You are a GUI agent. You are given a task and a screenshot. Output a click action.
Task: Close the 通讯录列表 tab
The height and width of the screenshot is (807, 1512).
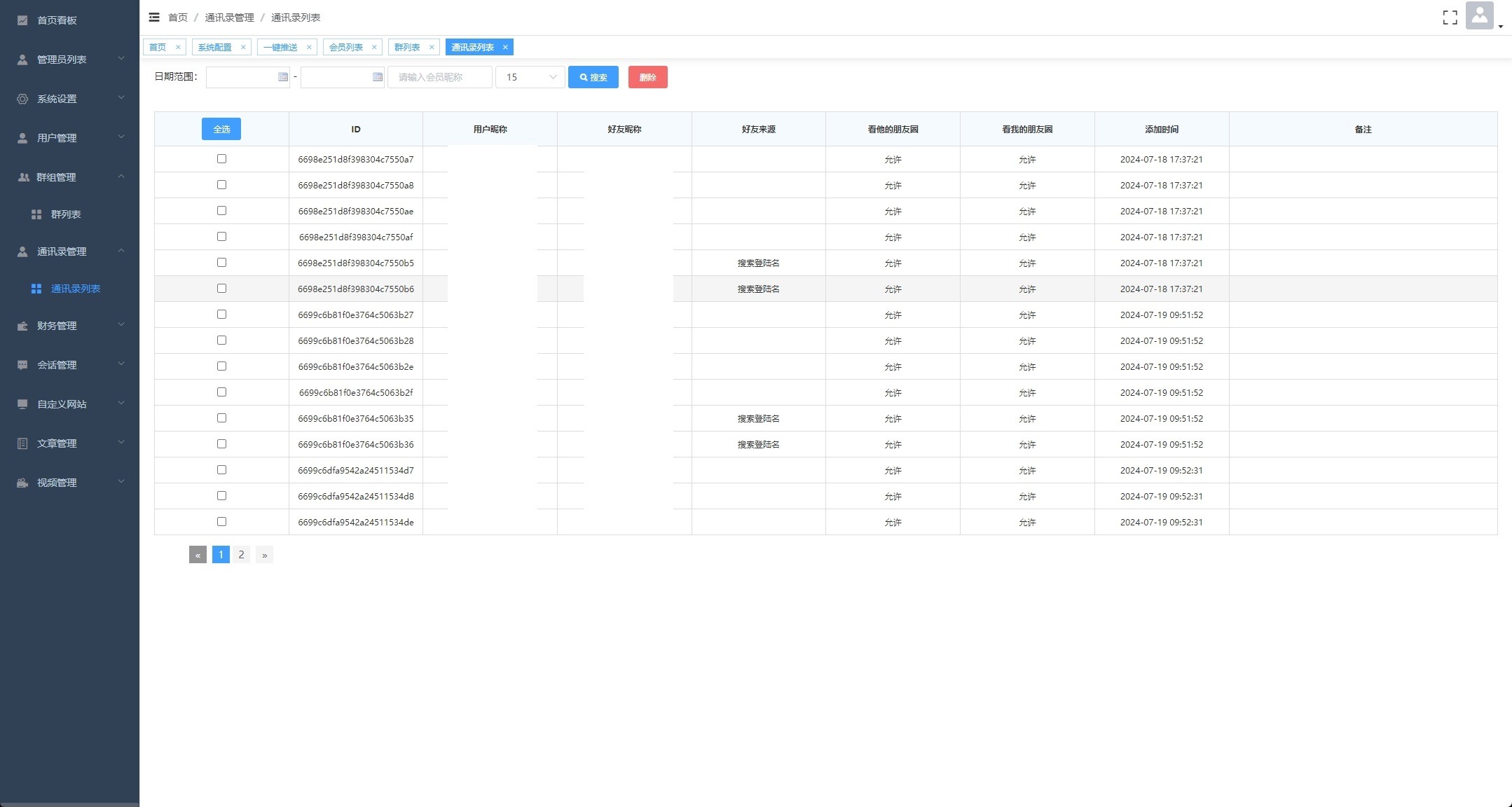pos(505,47)
